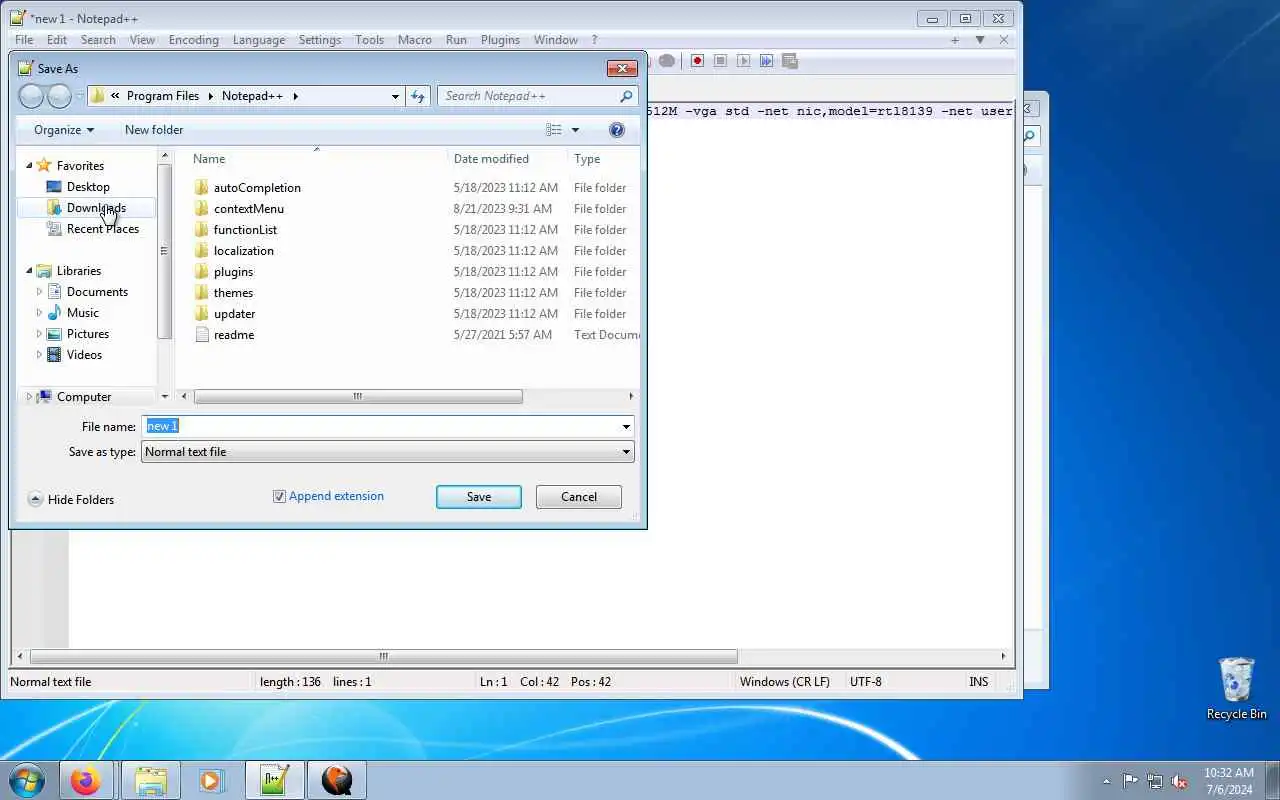Click the UTF-8 encoding in the status bar

[866, 682]
